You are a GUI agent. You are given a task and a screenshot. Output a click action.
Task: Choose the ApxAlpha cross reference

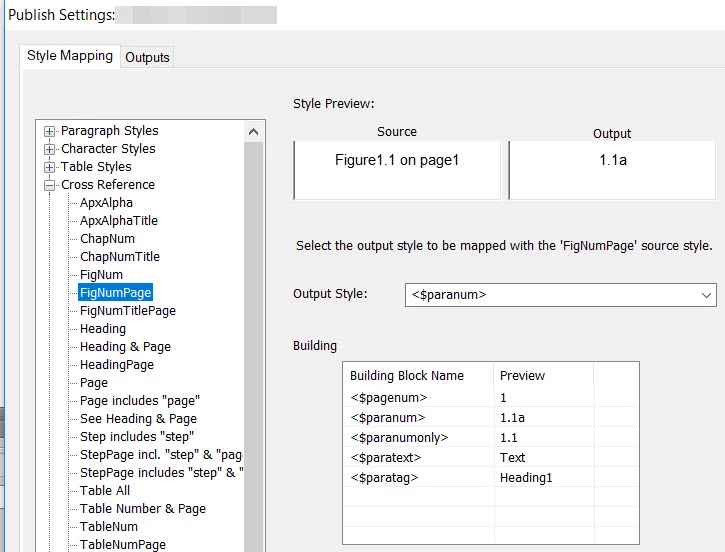coord(106,202)
